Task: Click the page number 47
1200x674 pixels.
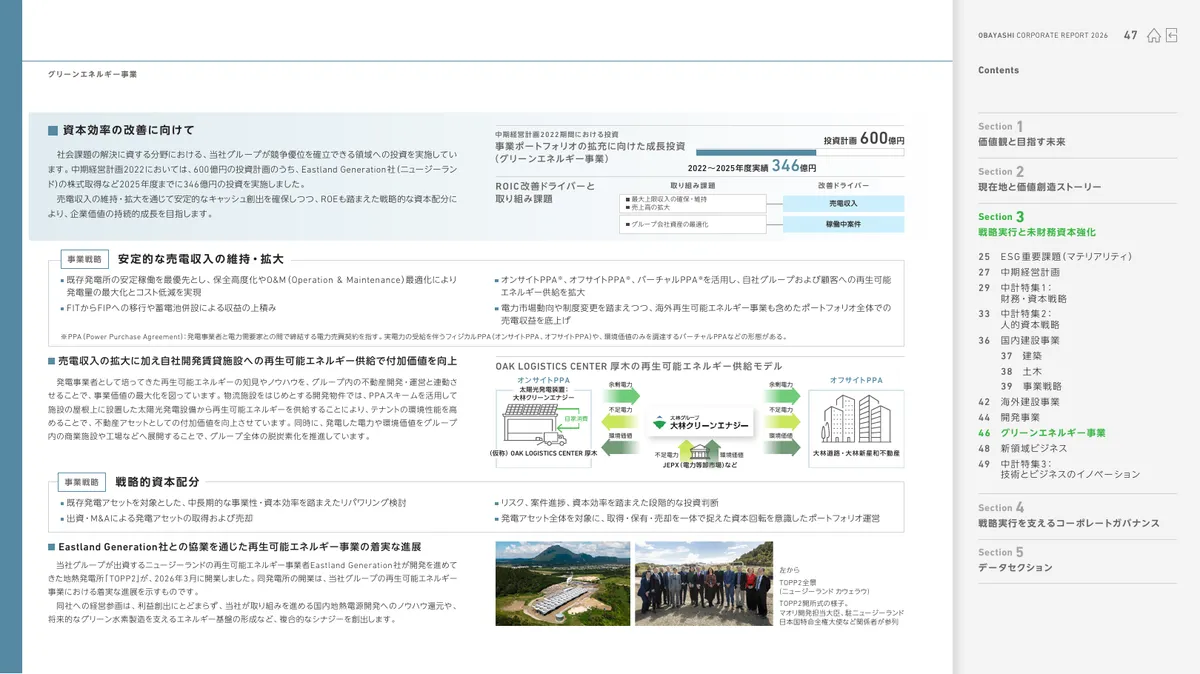Action: (1130, 35)
